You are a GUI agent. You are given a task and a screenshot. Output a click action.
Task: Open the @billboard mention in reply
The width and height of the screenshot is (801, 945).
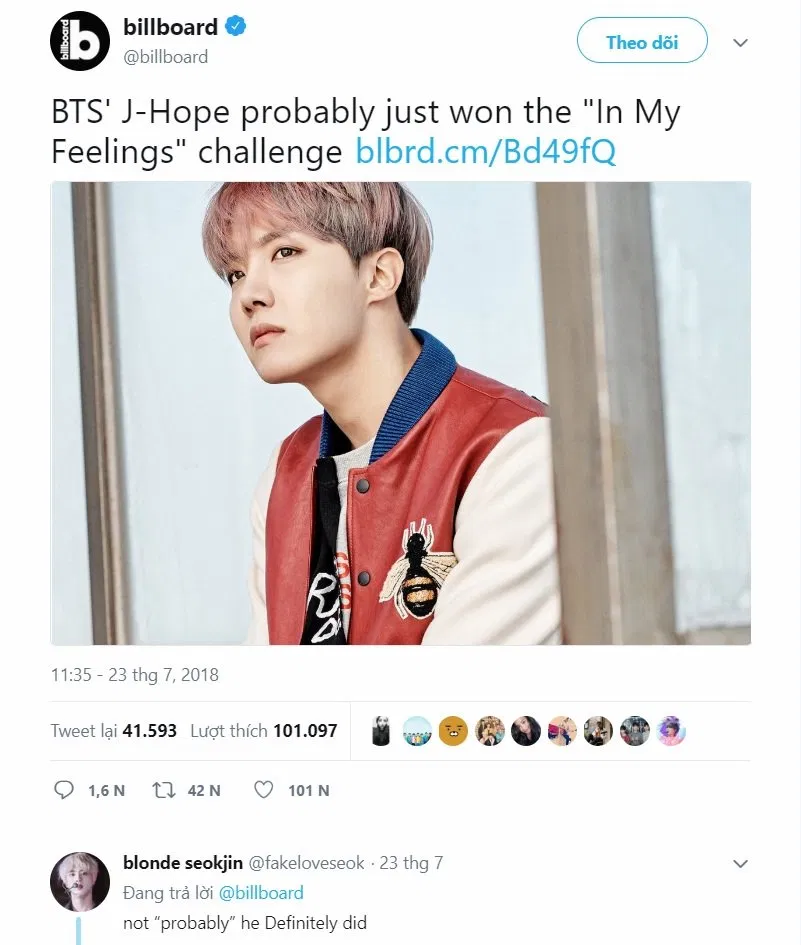(261, 893)
